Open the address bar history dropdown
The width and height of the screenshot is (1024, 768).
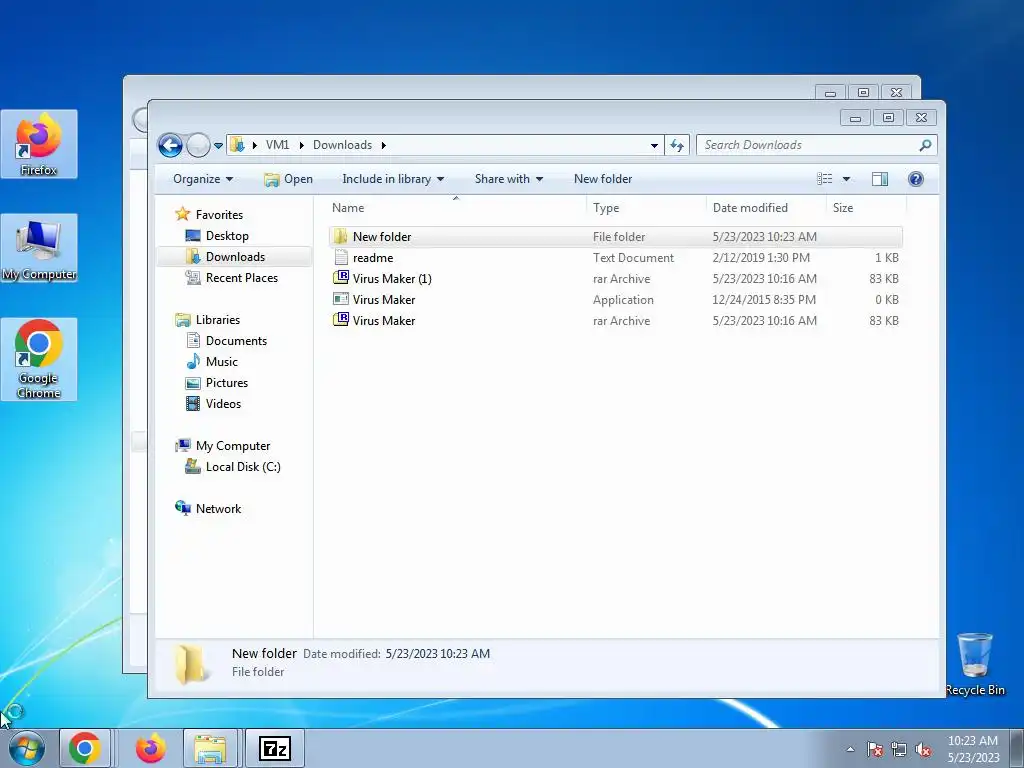tap(654, 146)
